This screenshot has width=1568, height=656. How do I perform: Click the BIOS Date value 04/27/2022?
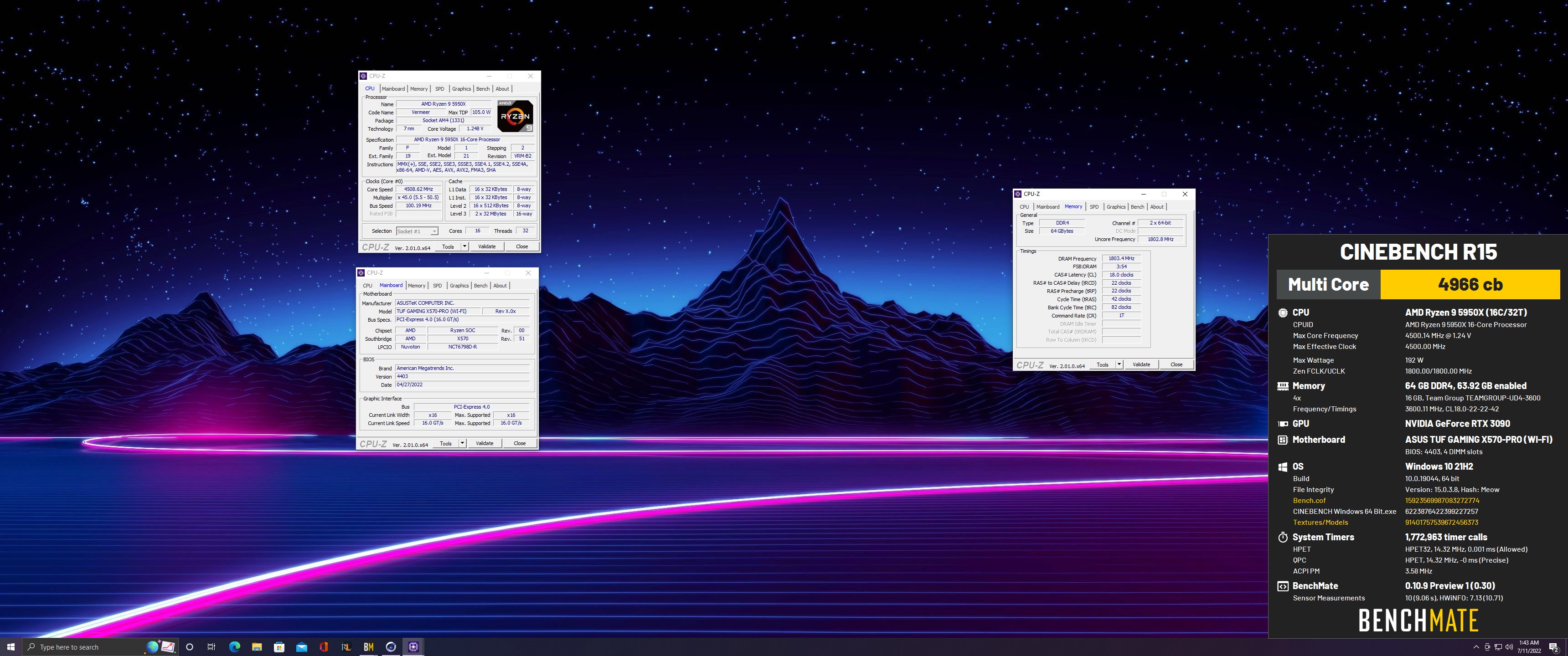pyautogui.click(x=463, y=384)
